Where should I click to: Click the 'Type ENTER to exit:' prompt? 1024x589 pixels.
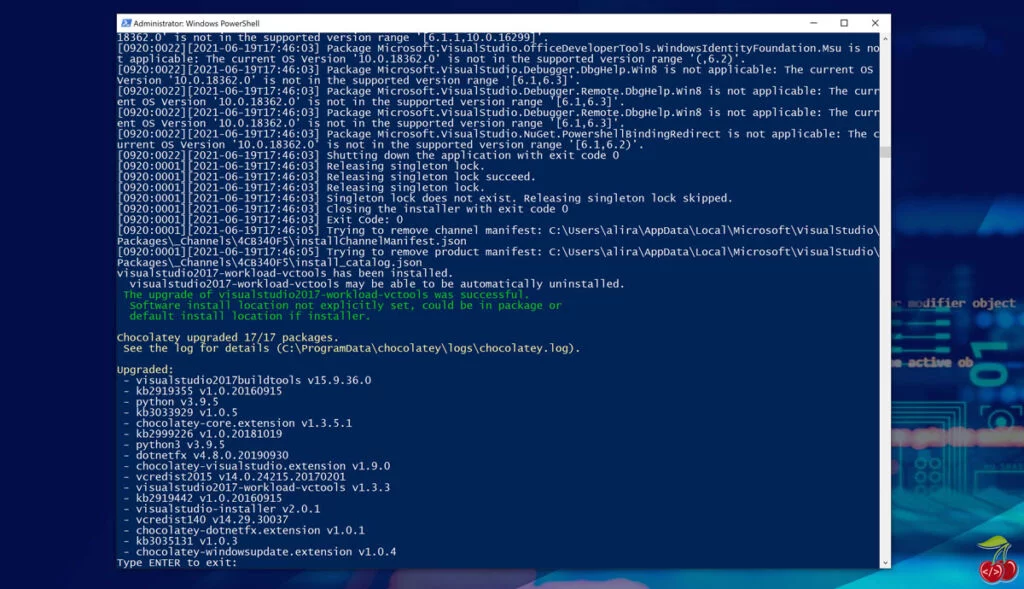(x=177, y=562)
